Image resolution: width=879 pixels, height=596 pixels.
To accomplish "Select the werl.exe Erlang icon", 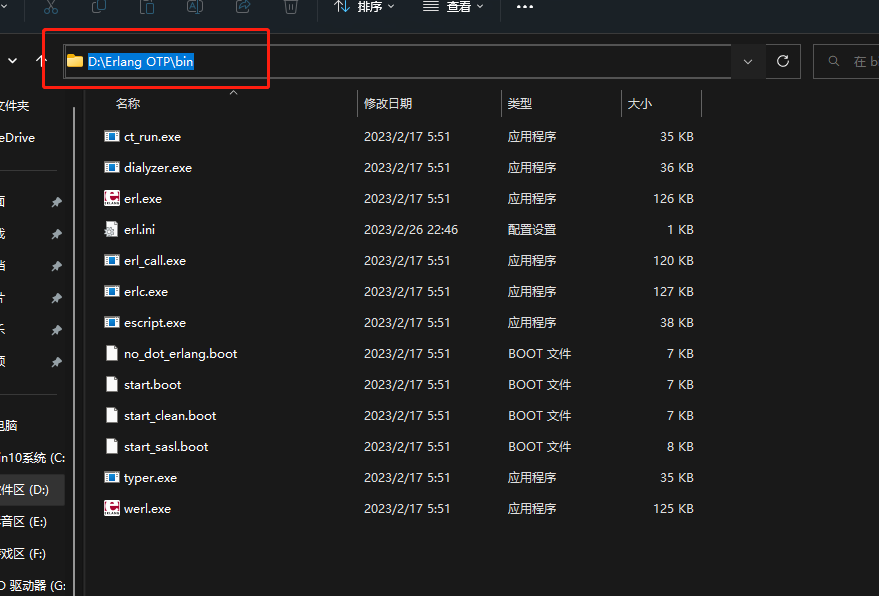I will pos(112,508).
